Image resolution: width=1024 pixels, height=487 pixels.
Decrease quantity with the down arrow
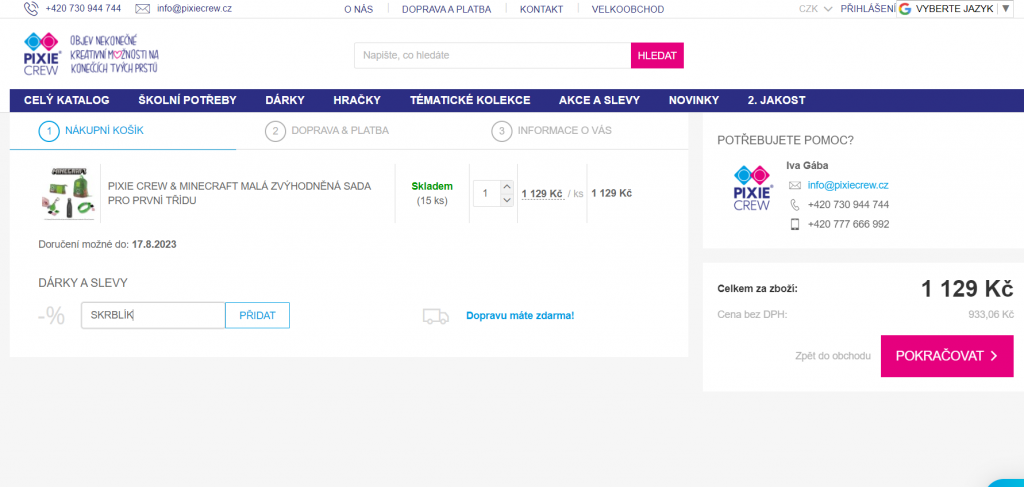(507, 200)
